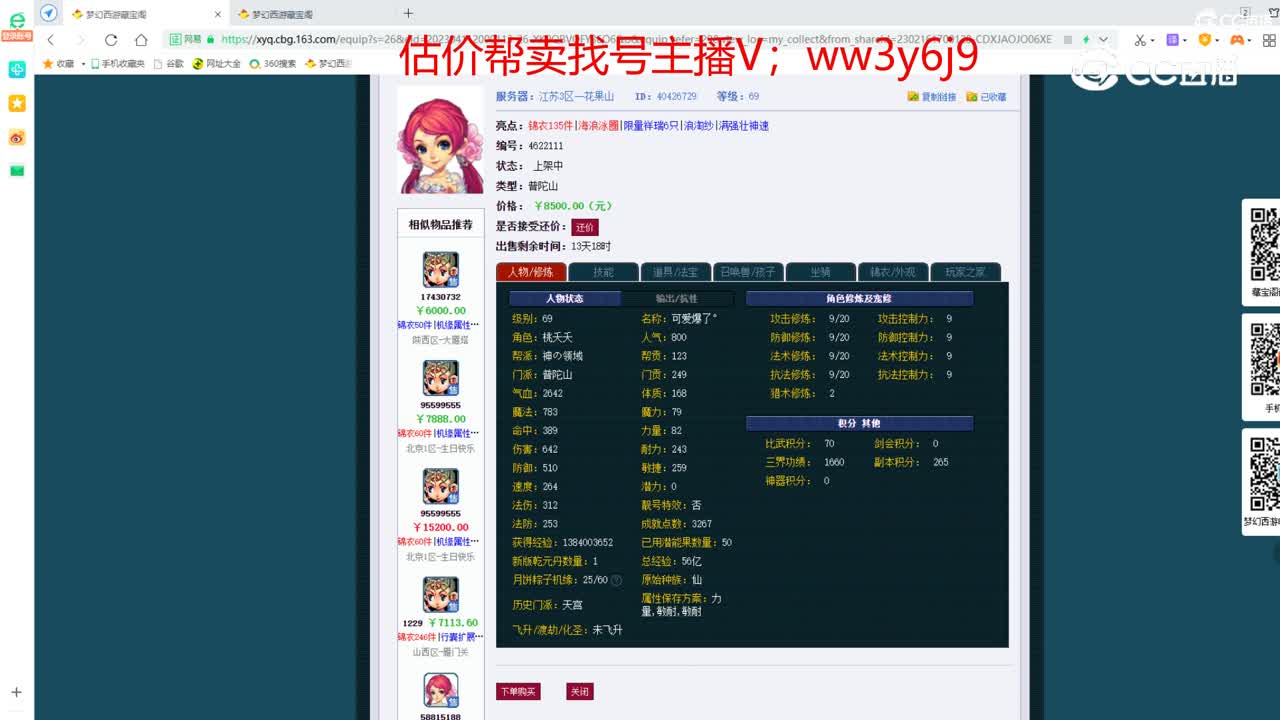1280x720 pixels.
Task: Click the blue compass icon beside the tabs
Action: [48, 13]
